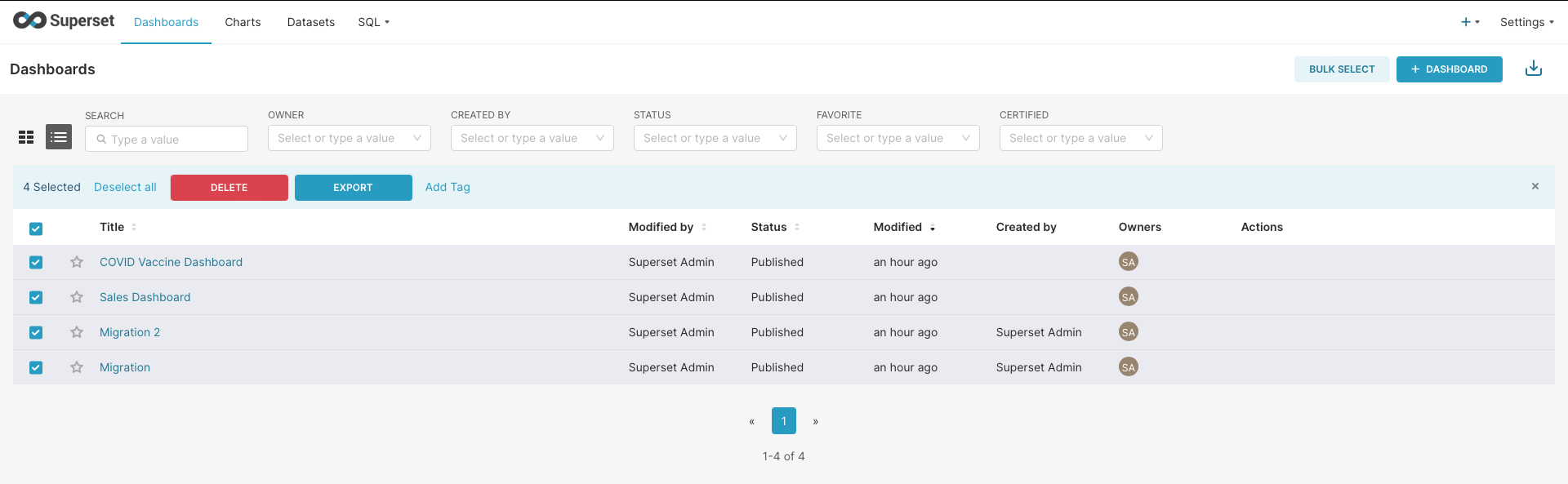1568x484 pixels.
Task: Open the SQL menu
Action: [x=373, y=22]
